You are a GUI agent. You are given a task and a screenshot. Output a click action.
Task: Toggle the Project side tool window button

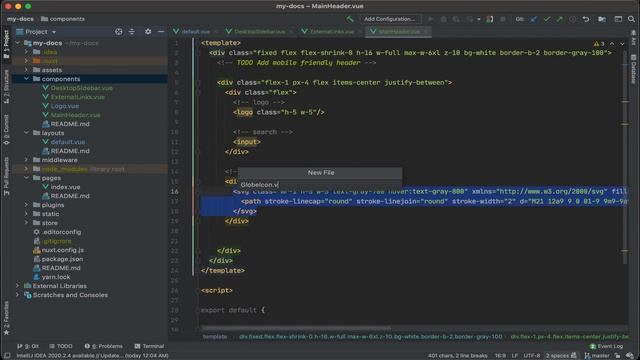click(x=6, y=44)
